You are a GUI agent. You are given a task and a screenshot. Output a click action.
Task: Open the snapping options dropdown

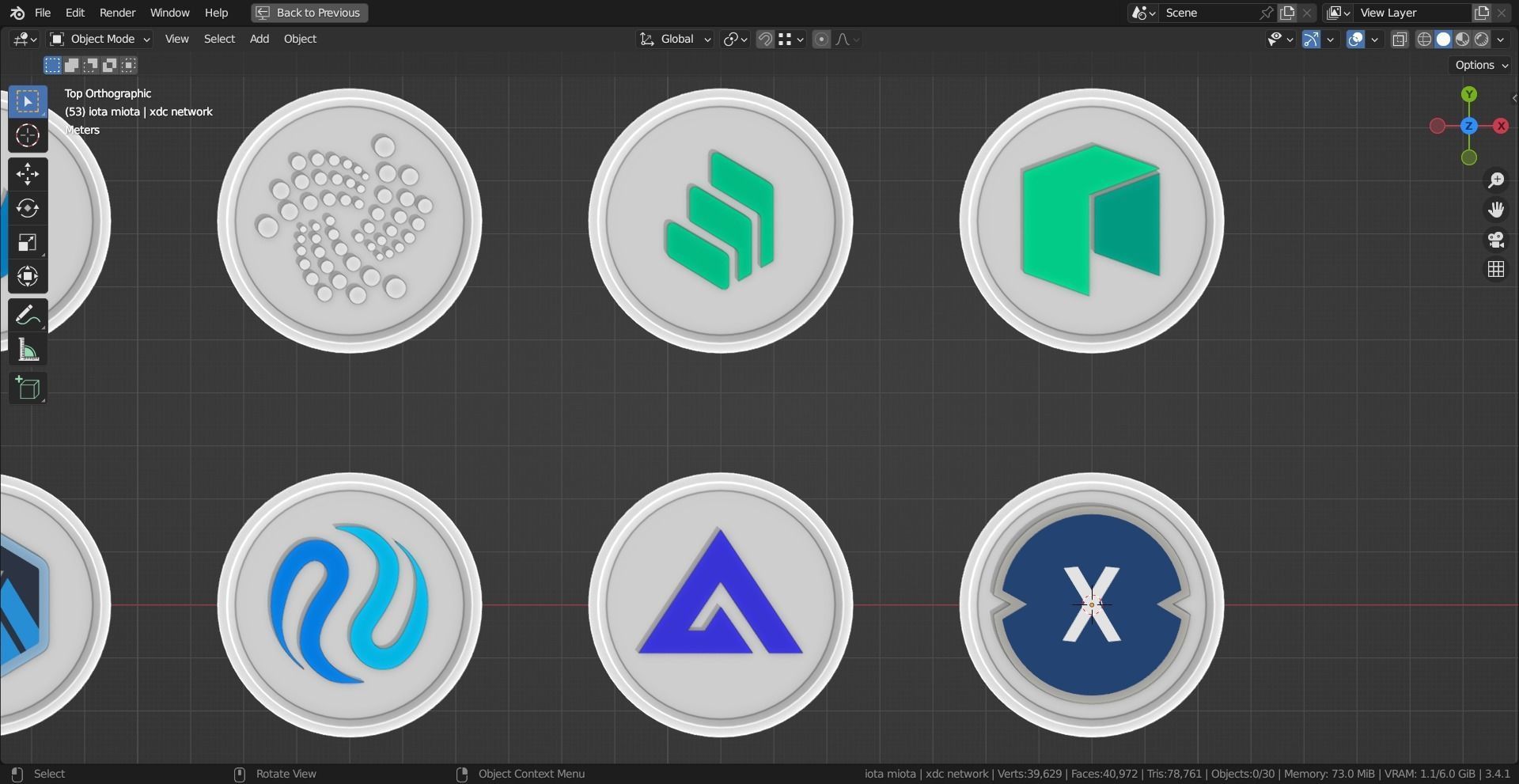click(790, 39)
